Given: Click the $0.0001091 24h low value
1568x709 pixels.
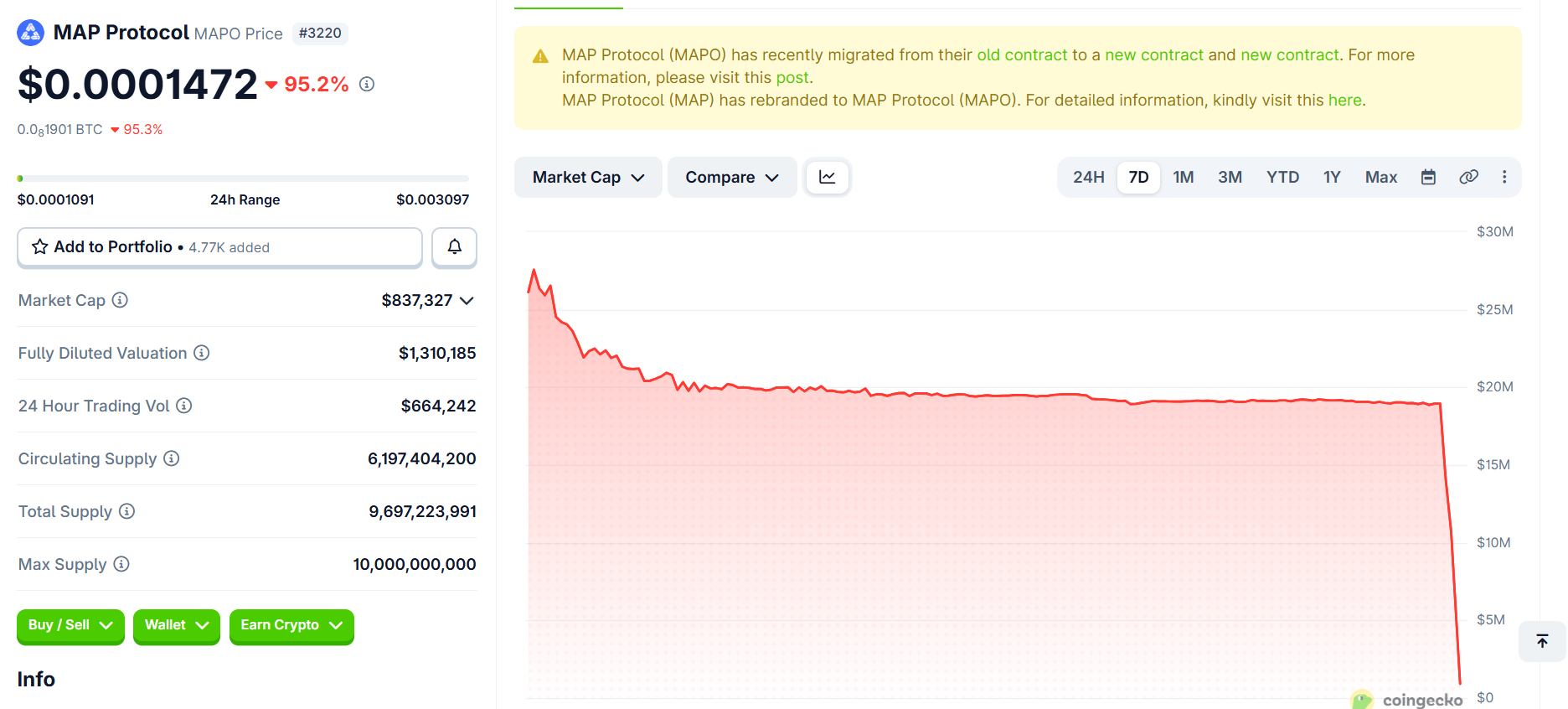Looking at the screenshot, I should click(x=56, y=199).
